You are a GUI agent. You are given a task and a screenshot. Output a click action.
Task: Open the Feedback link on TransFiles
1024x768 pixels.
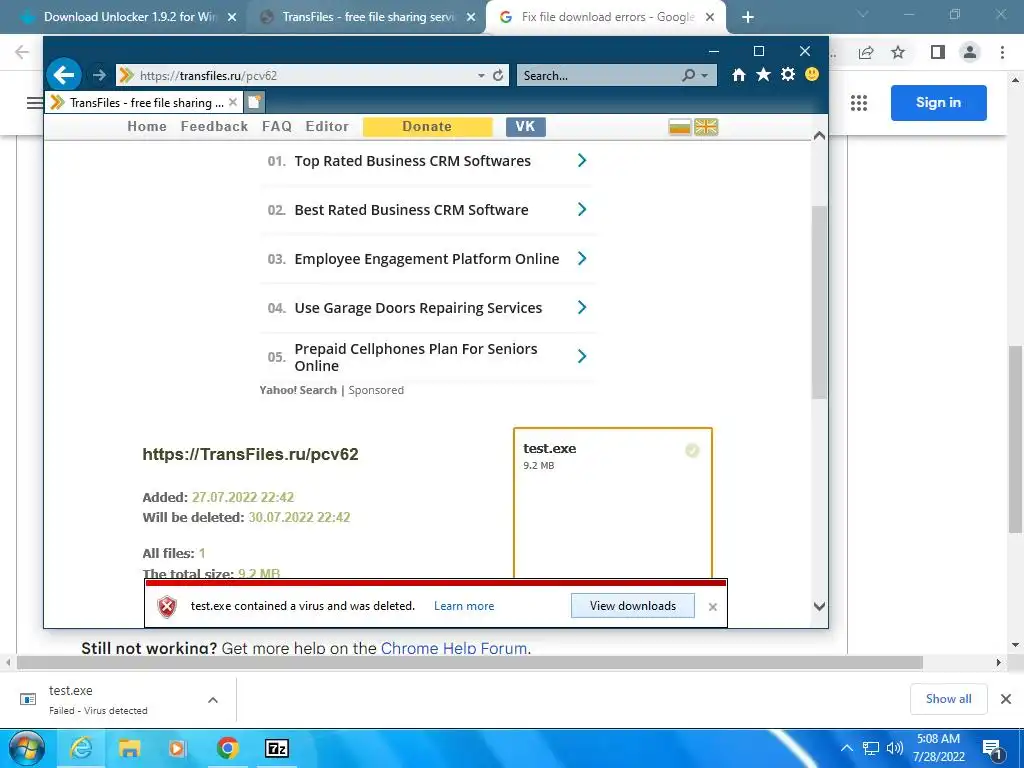click(214, 127)
